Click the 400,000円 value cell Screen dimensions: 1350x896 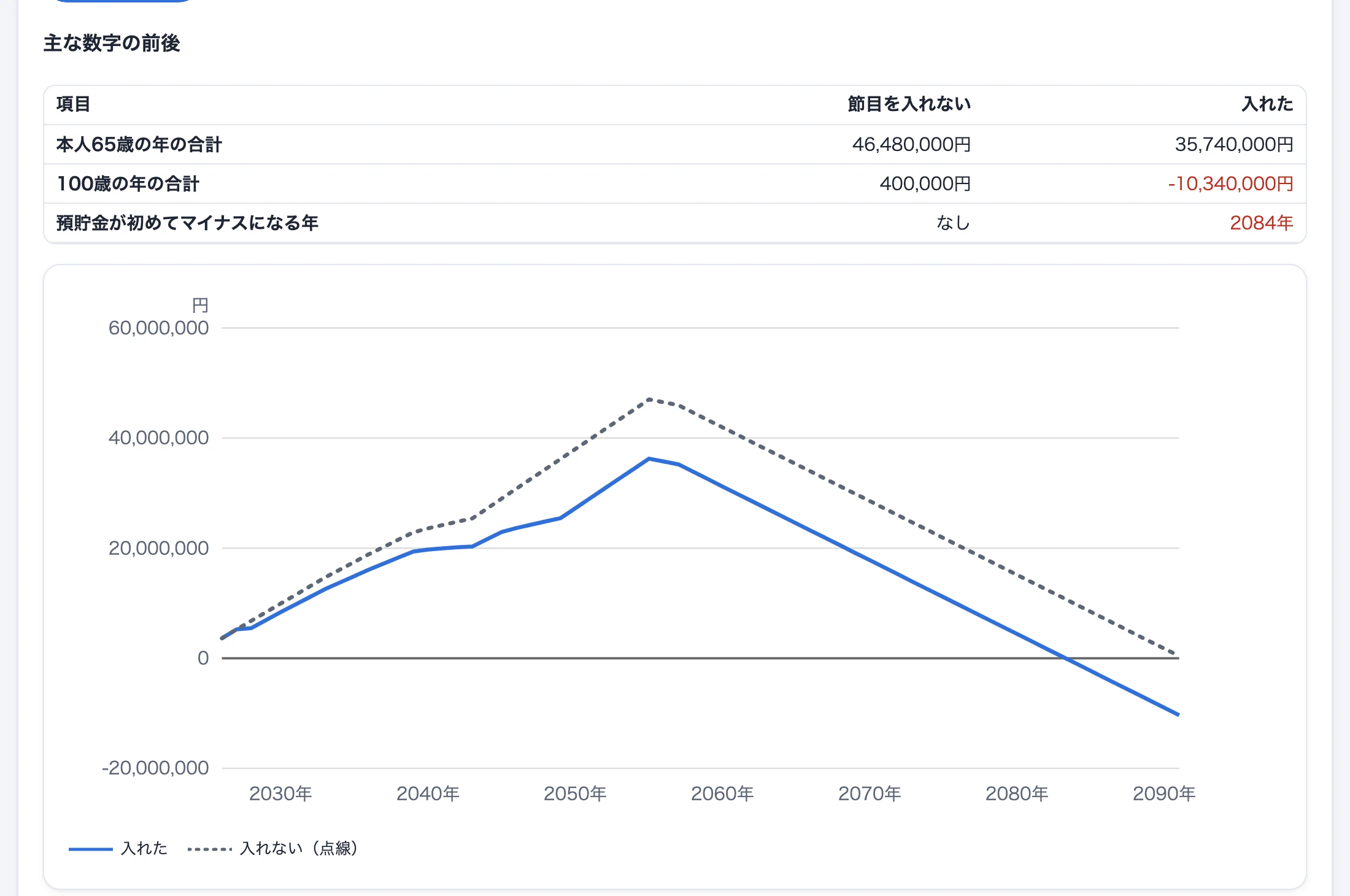925,184
